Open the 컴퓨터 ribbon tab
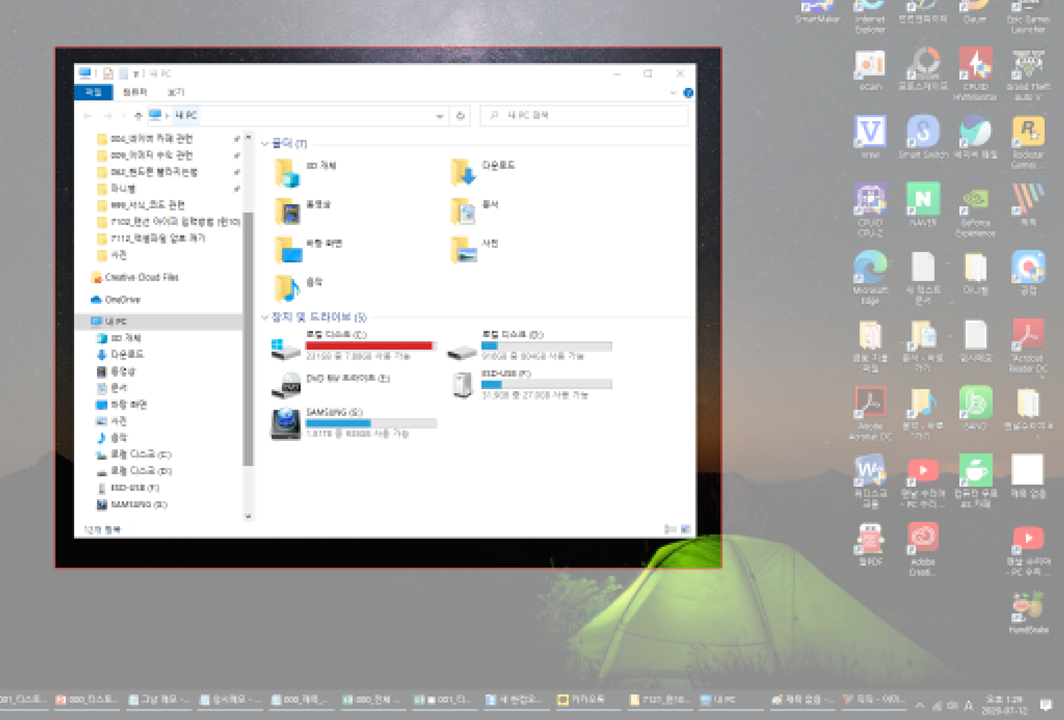This screenshot has width=1064, height=720. 134,92
